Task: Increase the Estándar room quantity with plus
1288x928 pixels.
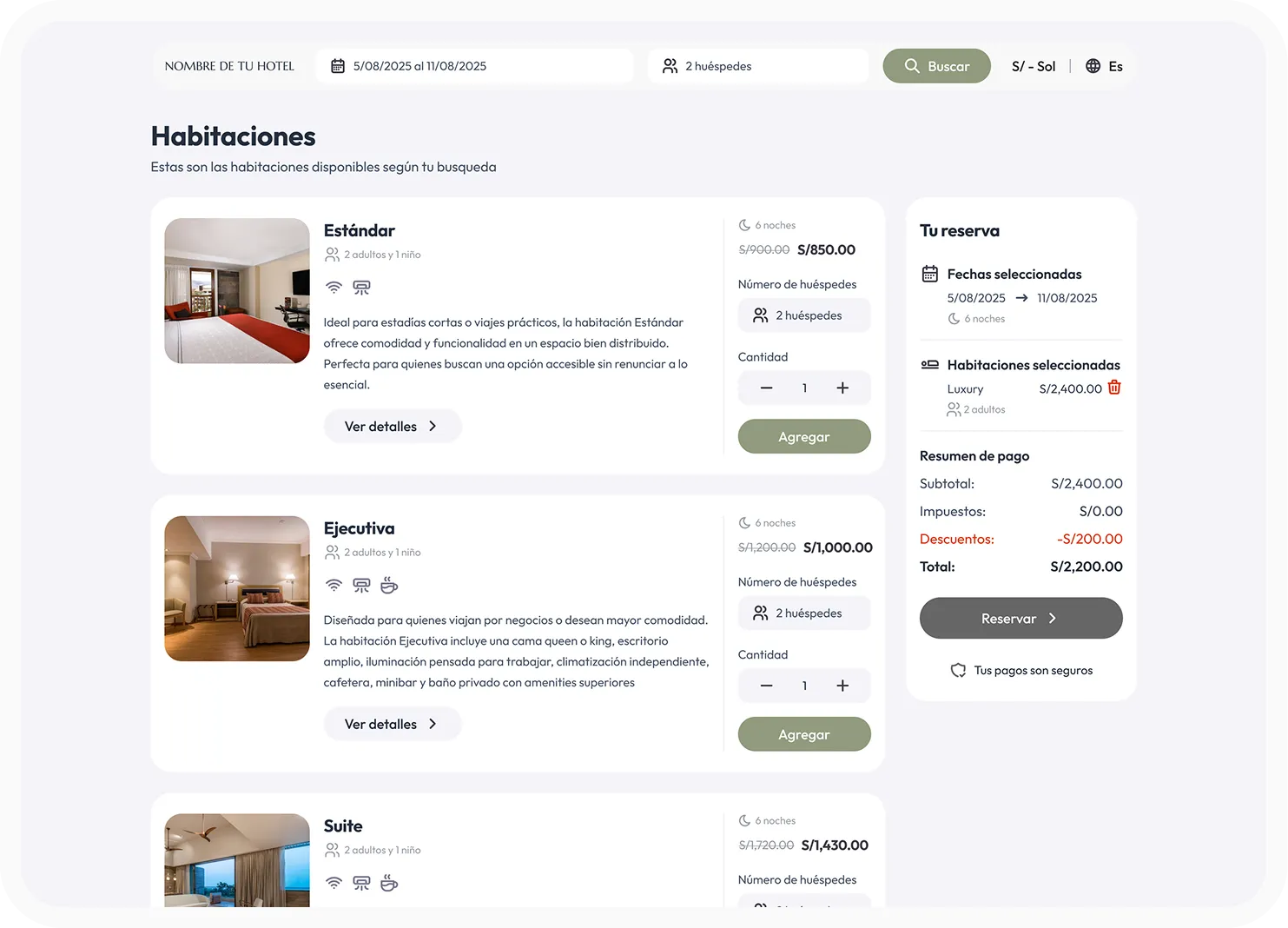Action: tap(842, 388)
